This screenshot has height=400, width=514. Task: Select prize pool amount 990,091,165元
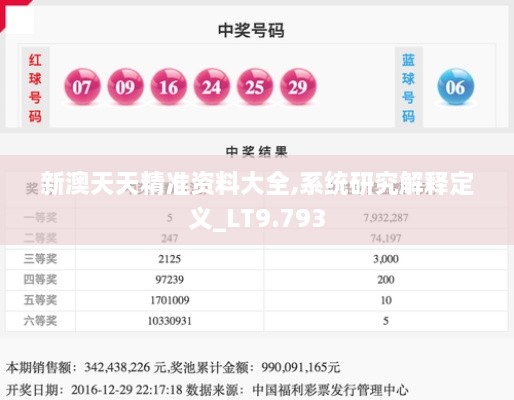(301, 367)
